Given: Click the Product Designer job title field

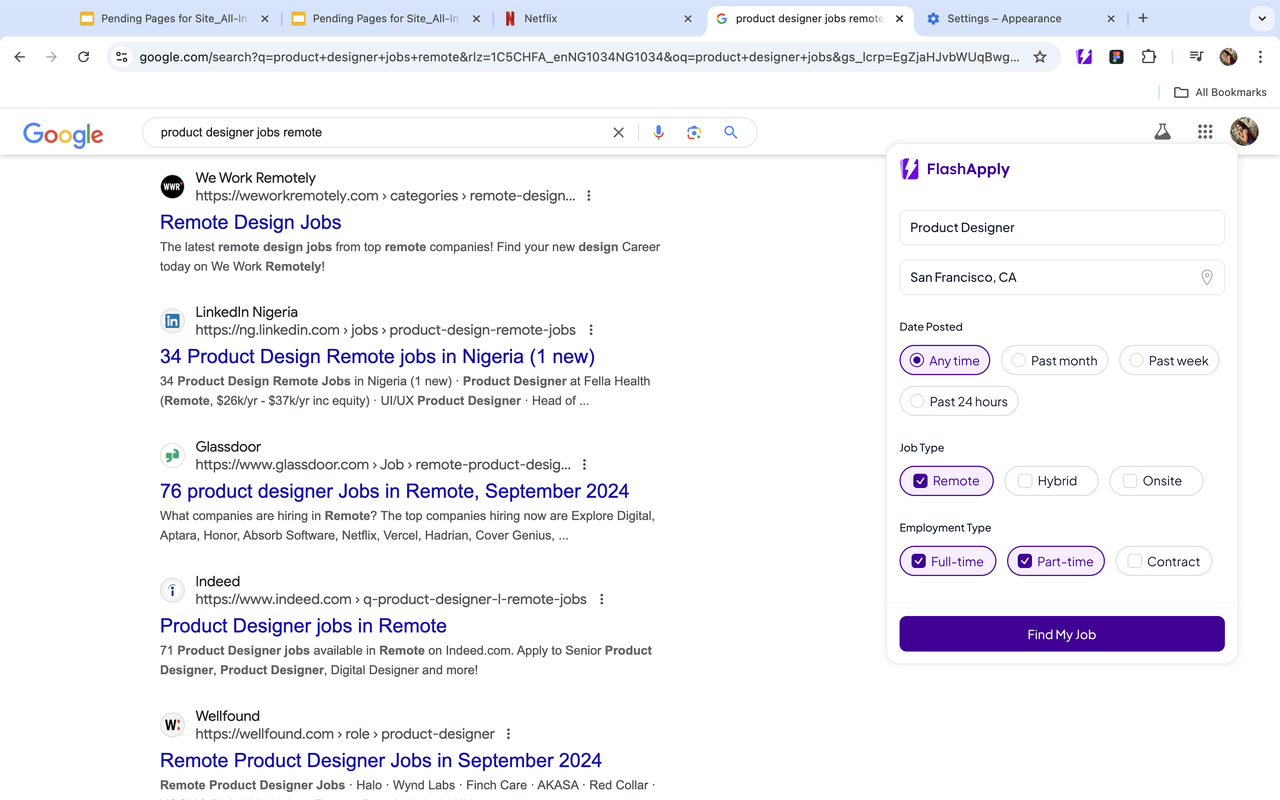Looking at the screenshot, I should [1062, 227].
